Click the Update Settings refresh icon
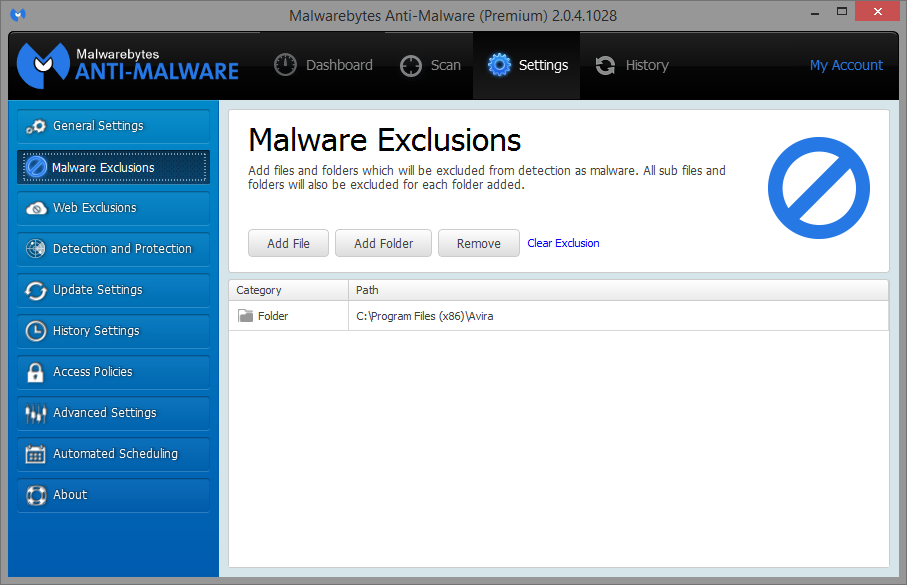The width and height of the screenshot is (907, 585). 36,290
